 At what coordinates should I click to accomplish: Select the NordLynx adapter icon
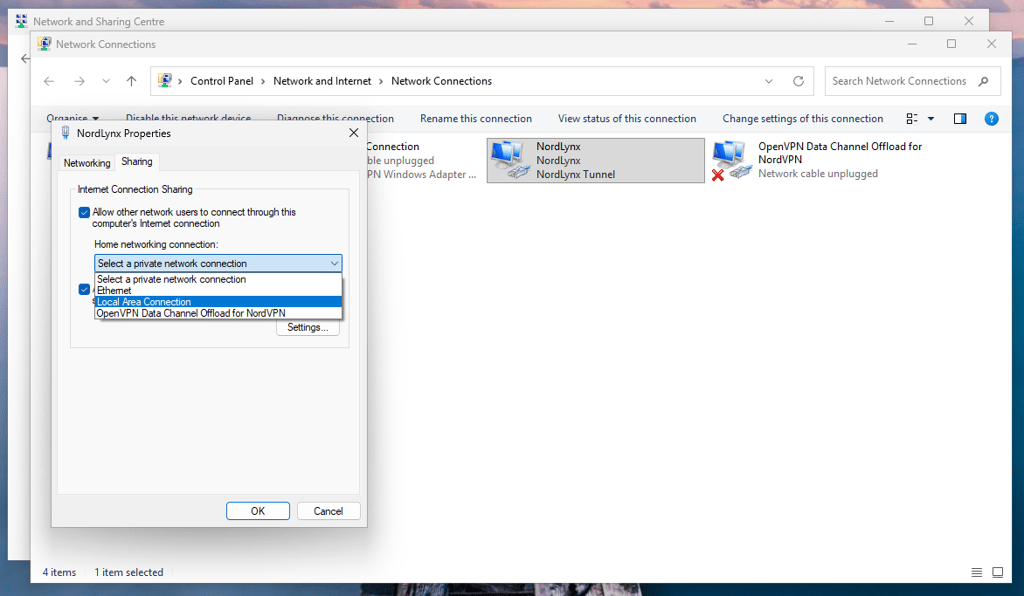509,160
